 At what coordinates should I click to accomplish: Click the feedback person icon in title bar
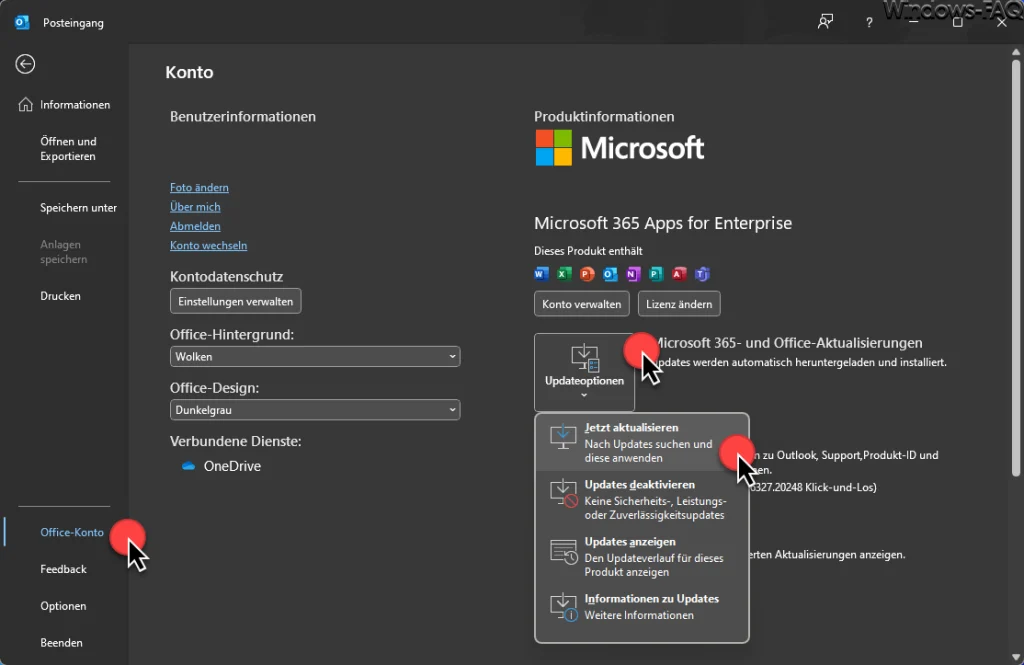point(825,22)
